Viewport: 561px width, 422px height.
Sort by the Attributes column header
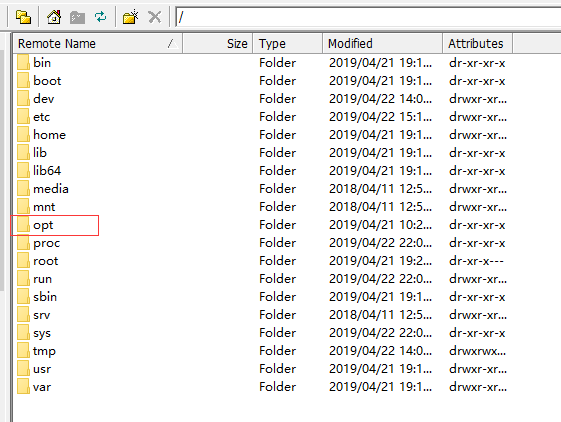point(477,44)
